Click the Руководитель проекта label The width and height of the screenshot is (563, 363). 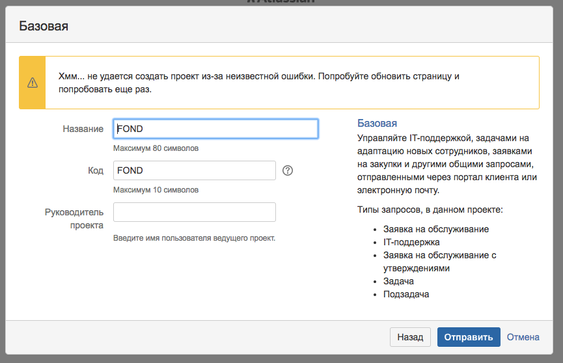point(74,219)
